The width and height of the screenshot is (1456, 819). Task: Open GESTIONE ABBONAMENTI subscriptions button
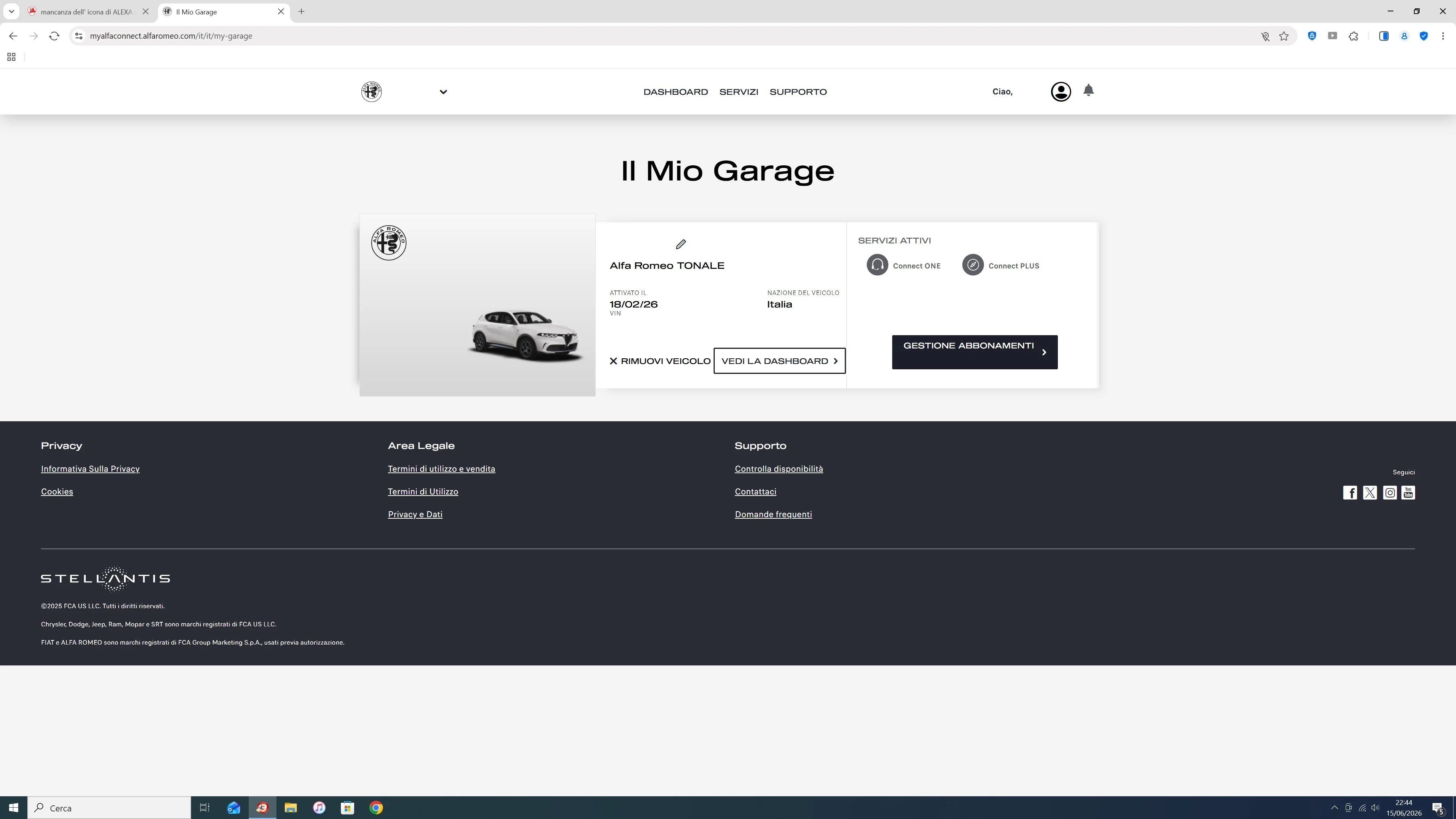(x=974, y=352)
